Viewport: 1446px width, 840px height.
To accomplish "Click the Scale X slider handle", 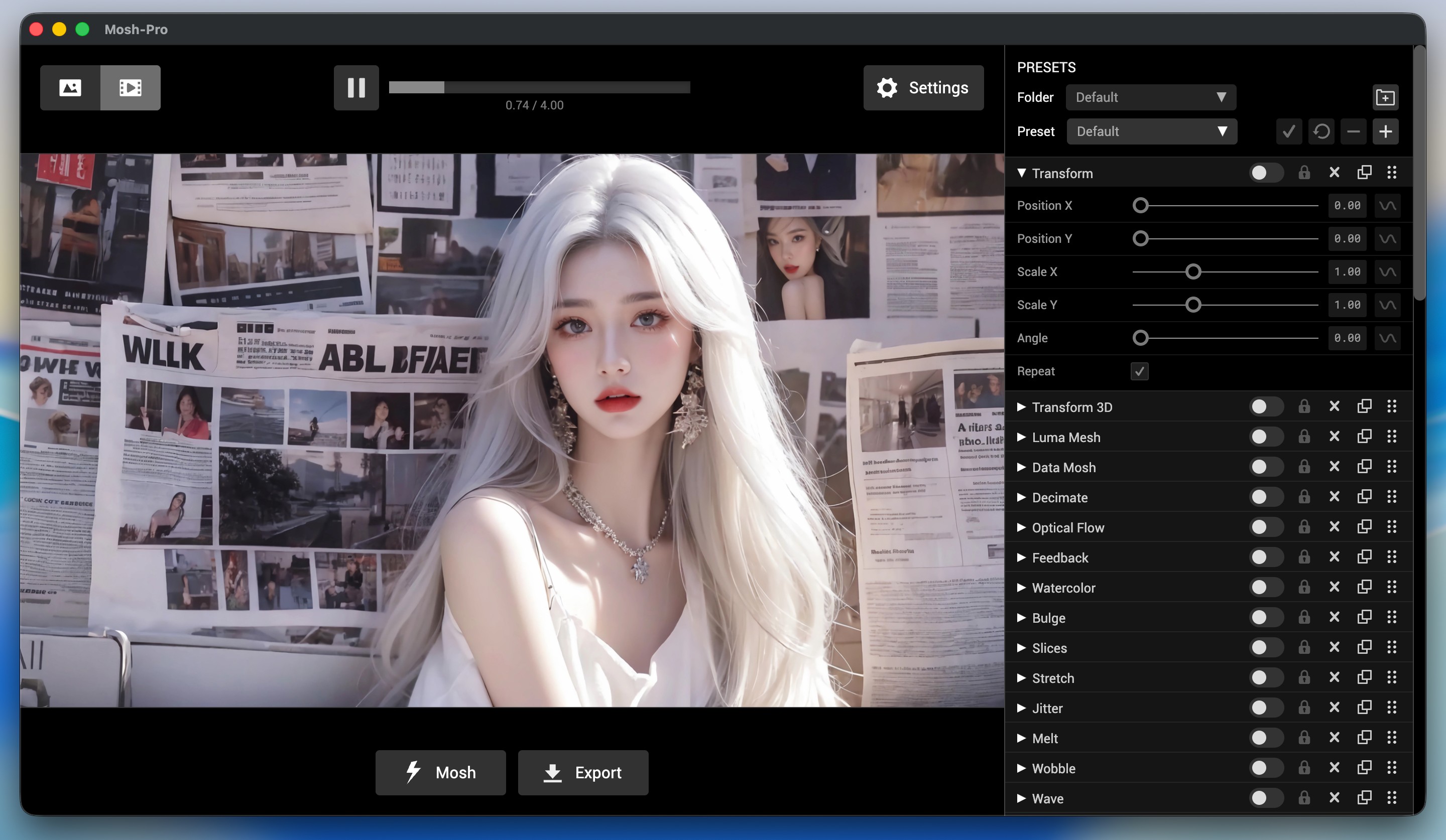I will (x=1193, y=272).
